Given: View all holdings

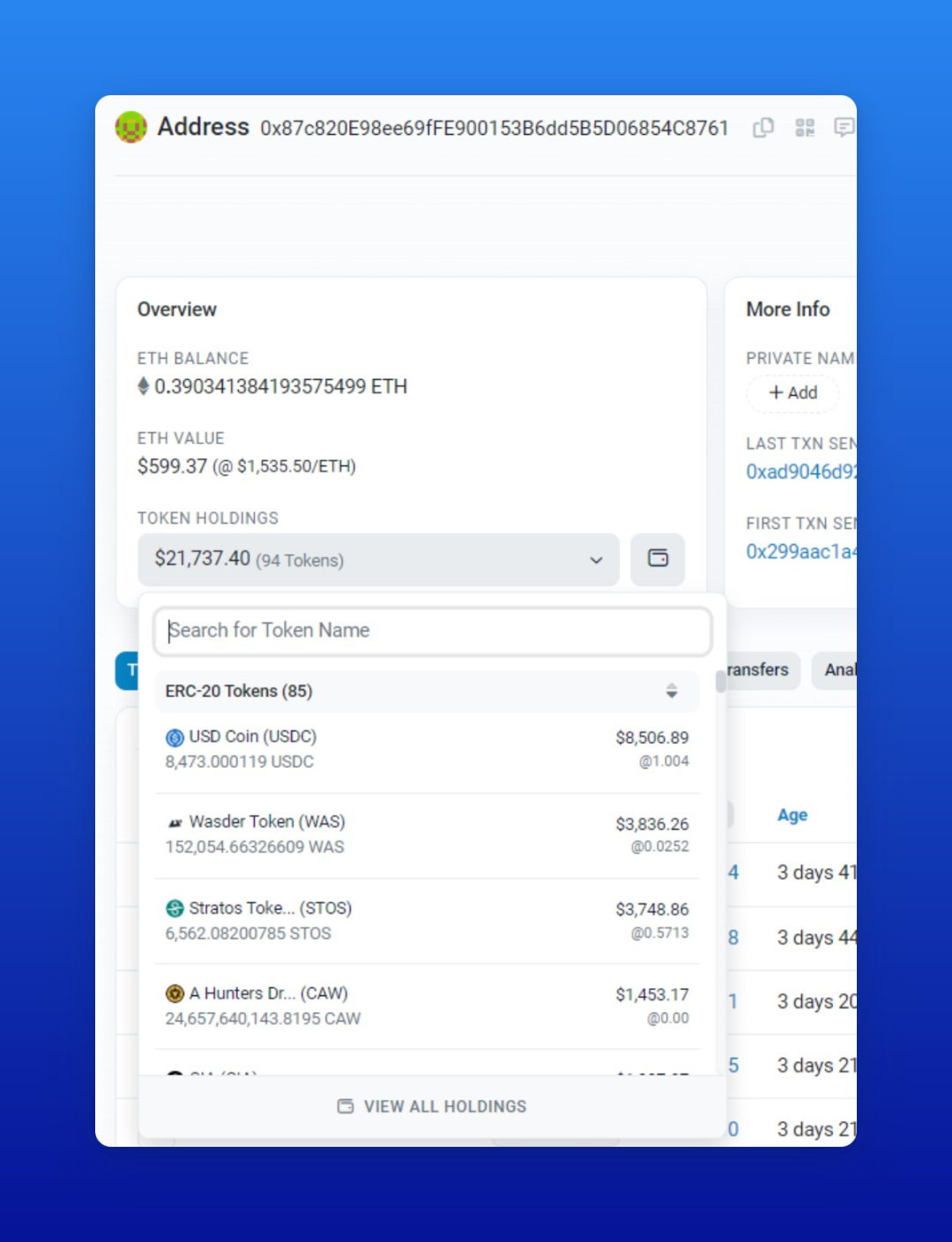Looking at the screenshot, I should pyautogui.click(x=432, y=1106).
